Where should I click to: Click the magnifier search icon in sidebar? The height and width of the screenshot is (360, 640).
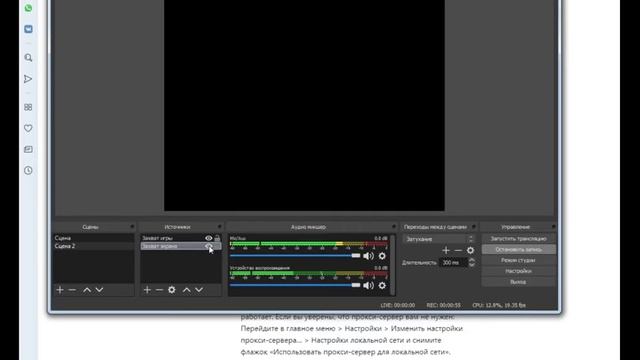pos(28,58)
